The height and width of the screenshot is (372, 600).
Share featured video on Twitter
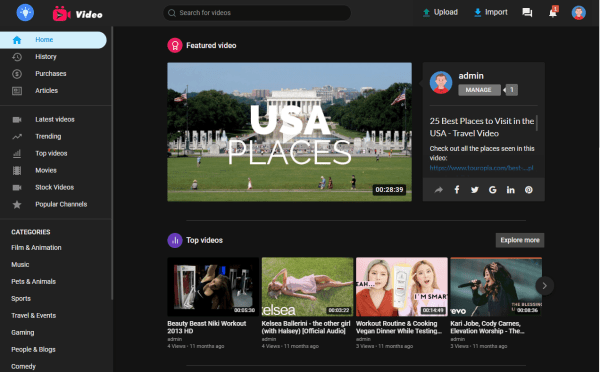pyautogui.click(x=474, y=190)
